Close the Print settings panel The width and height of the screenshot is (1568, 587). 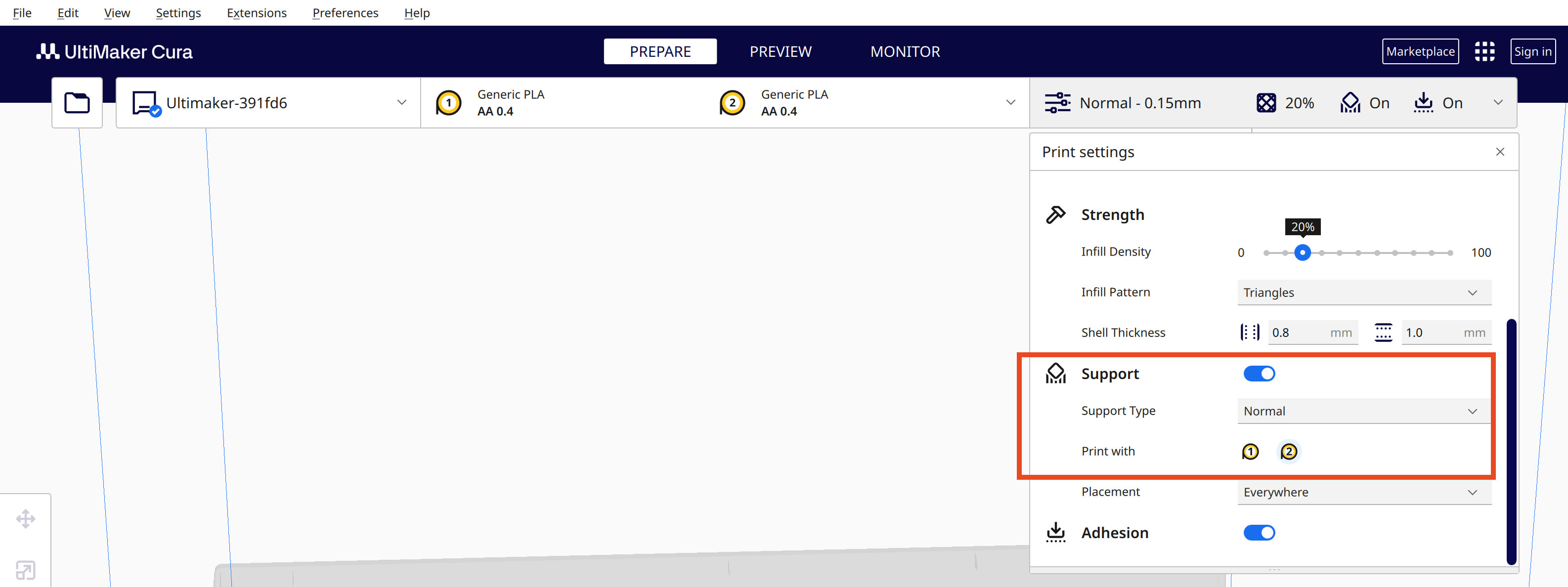1500,152
